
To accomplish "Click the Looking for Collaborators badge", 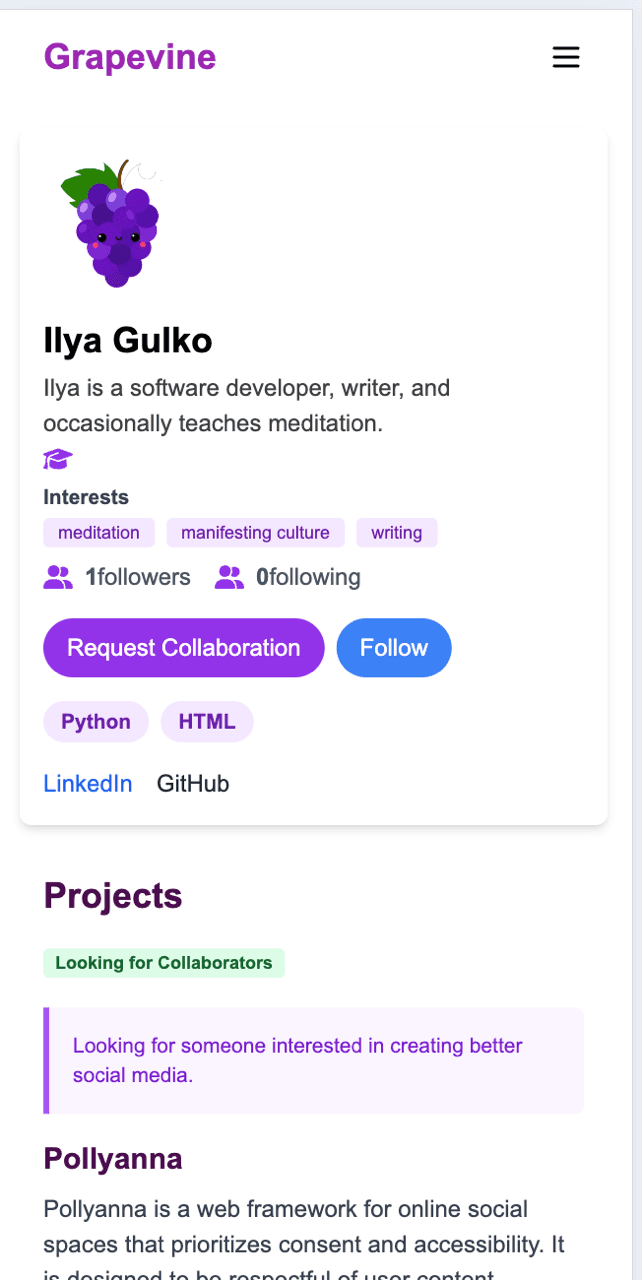I will pyautogui.click(x=164, y=963).
